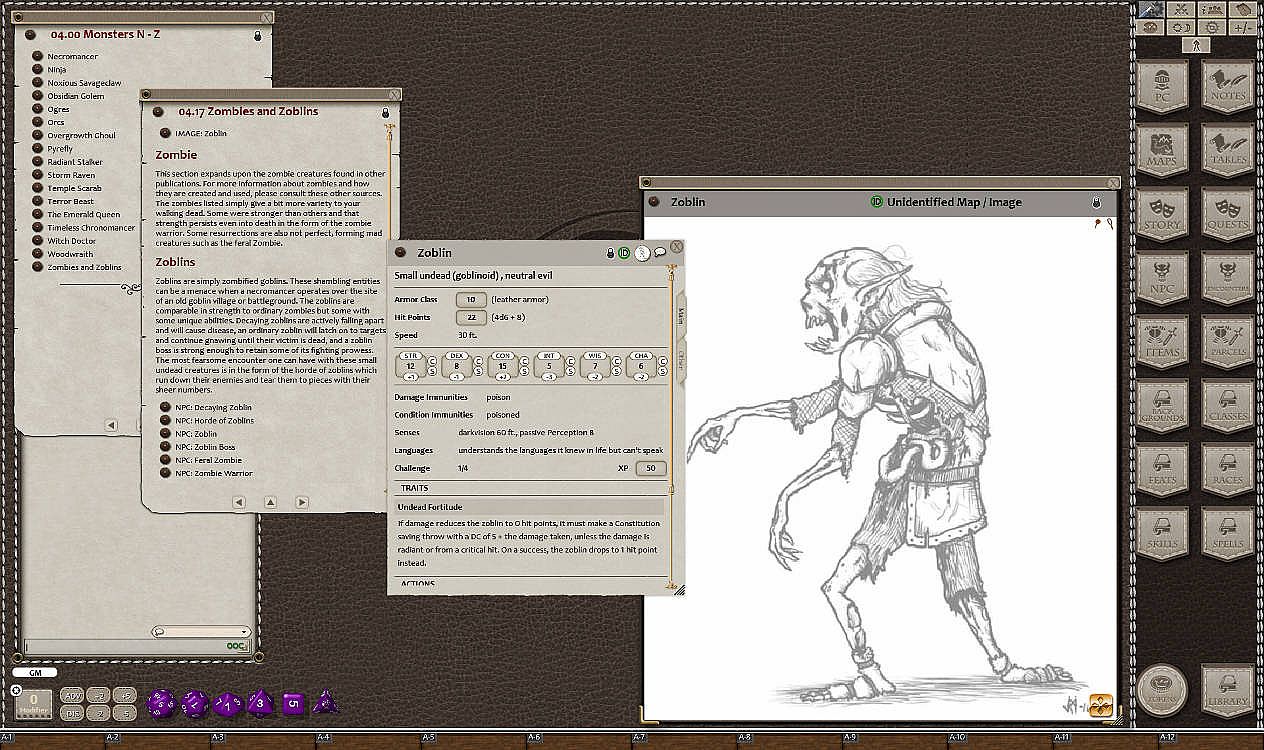1264x750 pixels.
Task: Switch to the Other tab on Zoblin
Action: (x=682, y=361)
